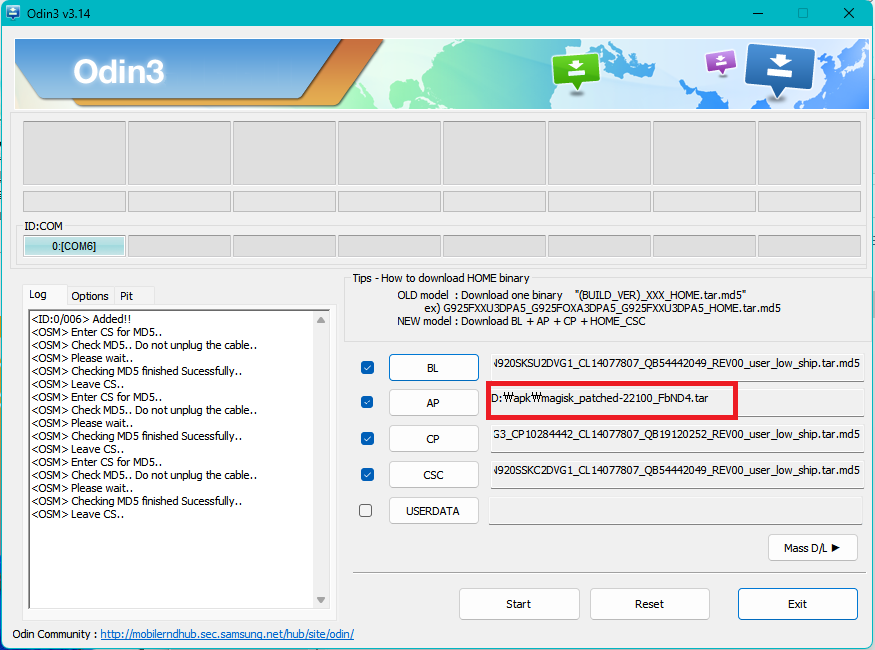
Task: Exit the Odin application
Action: pos(797,604)
